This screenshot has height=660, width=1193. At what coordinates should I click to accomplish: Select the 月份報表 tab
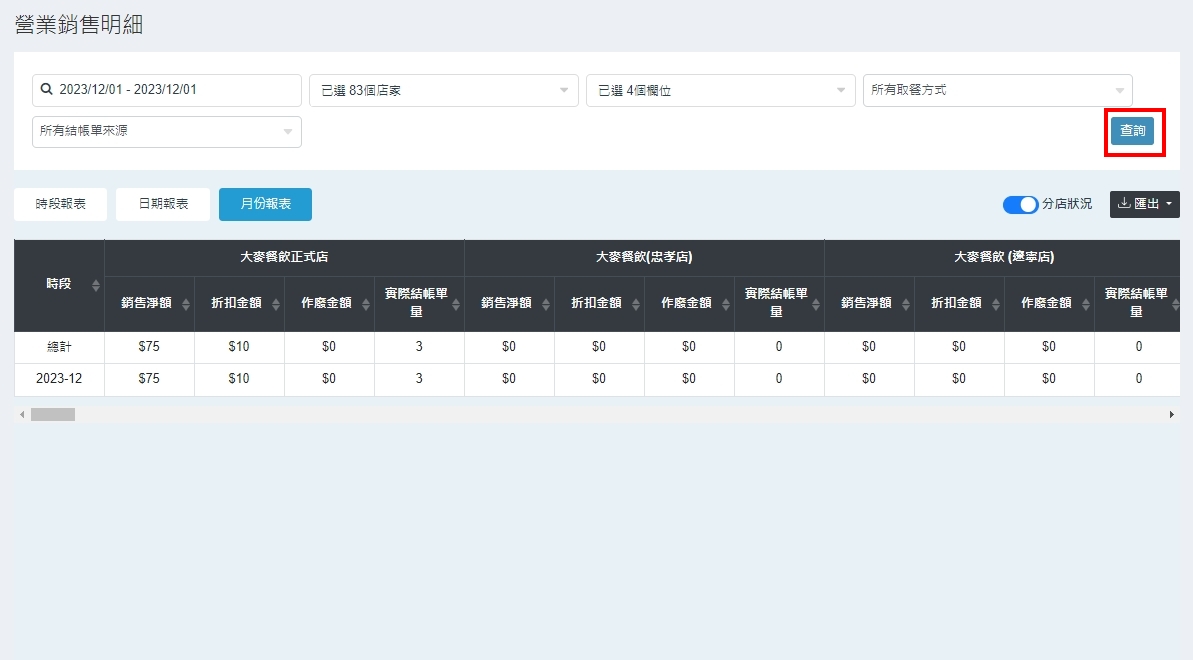click(265, 204)
